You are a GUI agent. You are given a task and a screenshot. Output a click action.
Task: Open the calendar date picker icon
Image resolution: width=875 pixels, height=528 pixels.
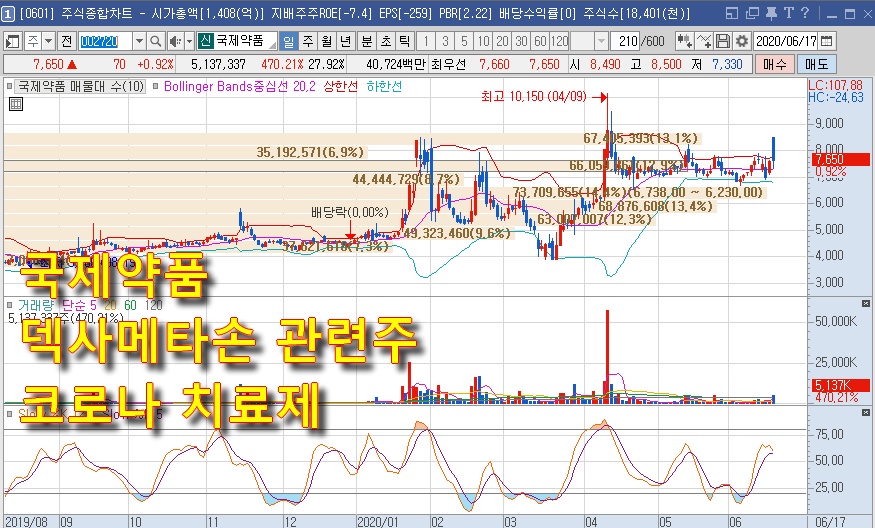tap(827, 41)
